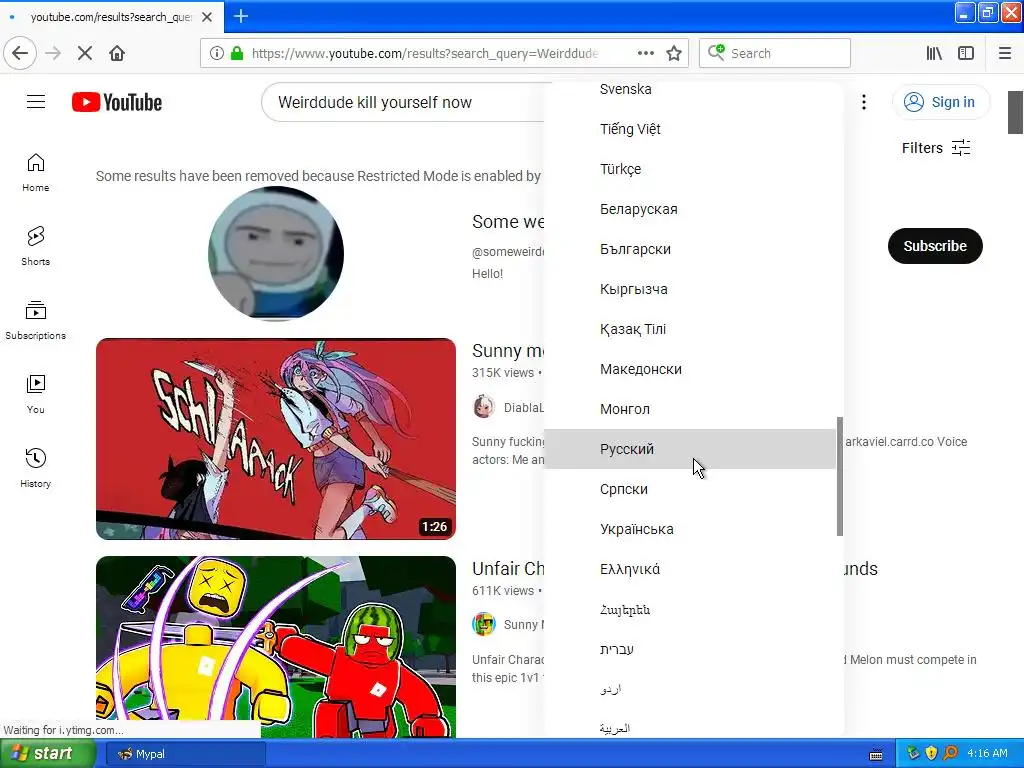Viewport: 1024px width, 768px height.
Task: Choose Беларуская from the language list
Action: [690, 209]
